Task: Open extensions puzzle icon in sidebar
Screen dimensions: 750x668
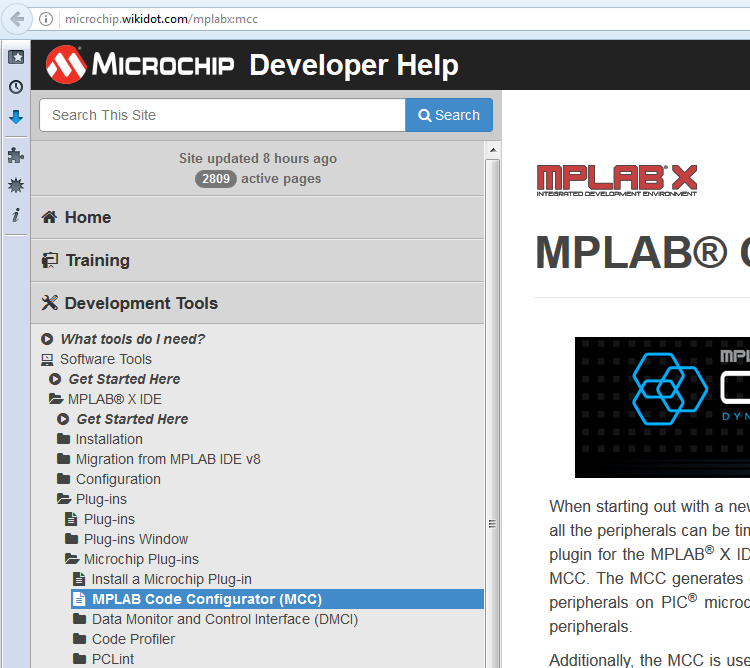Action: click(x=16, y=155)
